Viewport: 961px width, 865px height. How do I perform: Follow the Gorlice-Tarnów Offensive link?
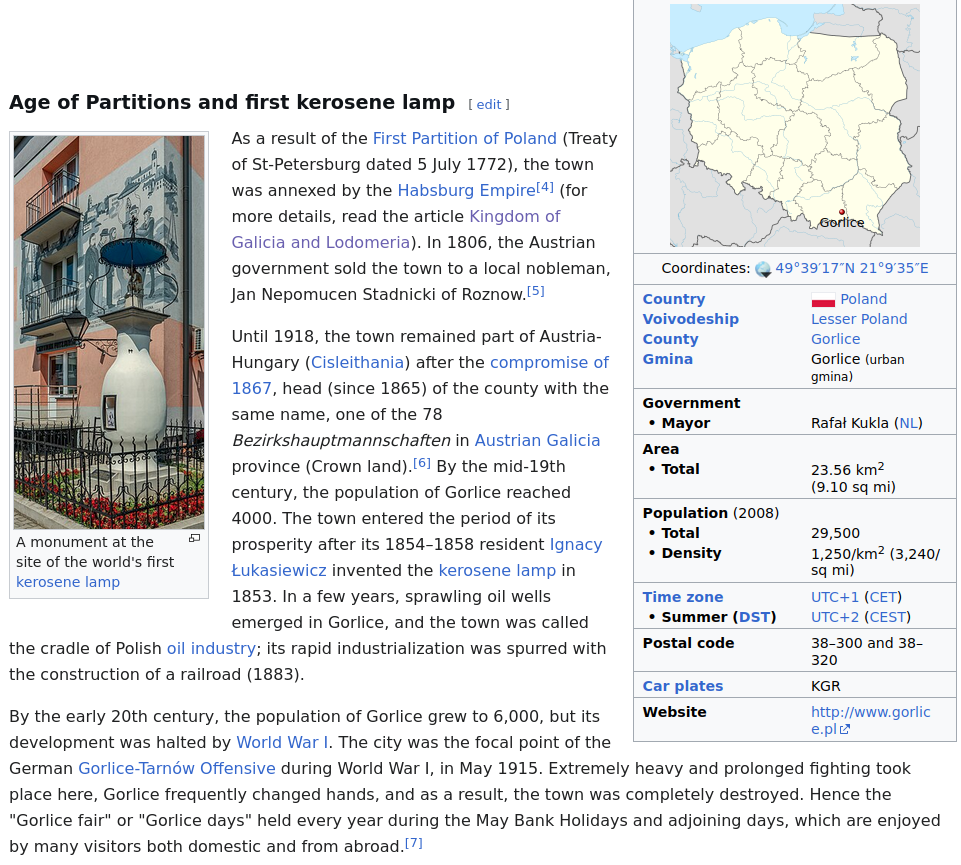tap(176, 769)
